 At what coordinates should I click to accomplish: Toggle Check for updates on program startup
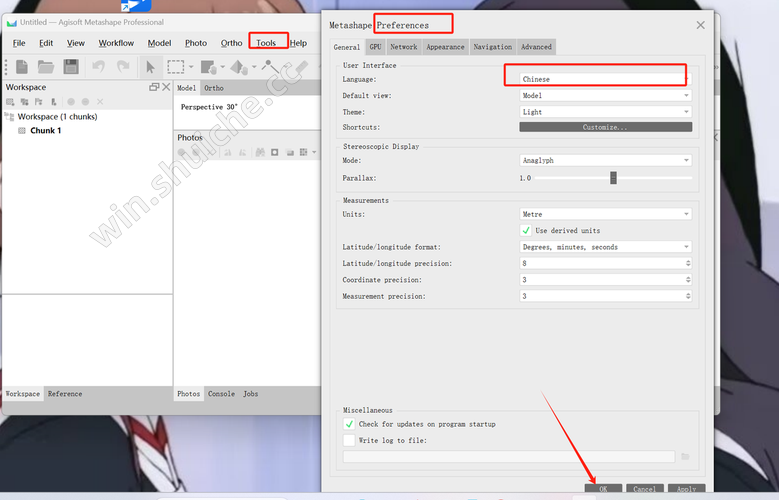point(349,424)
